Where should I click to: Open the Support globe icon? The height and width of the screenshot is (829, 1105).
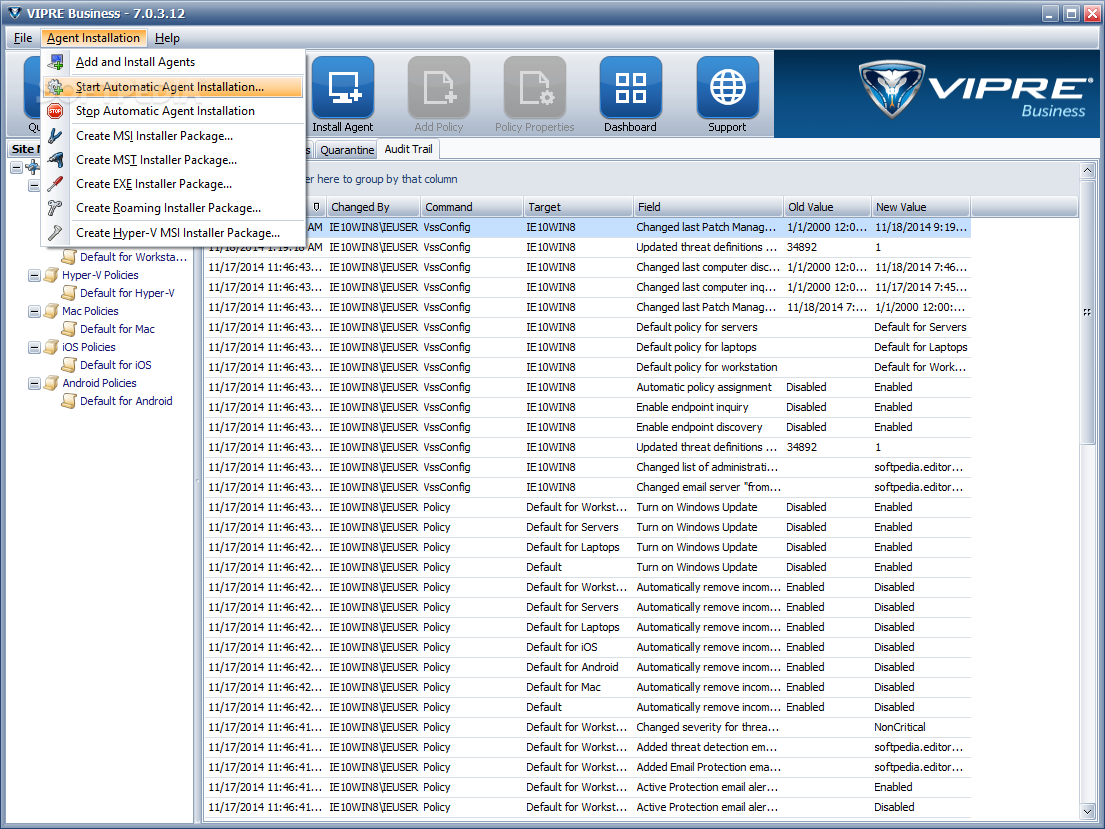point(727,87)
